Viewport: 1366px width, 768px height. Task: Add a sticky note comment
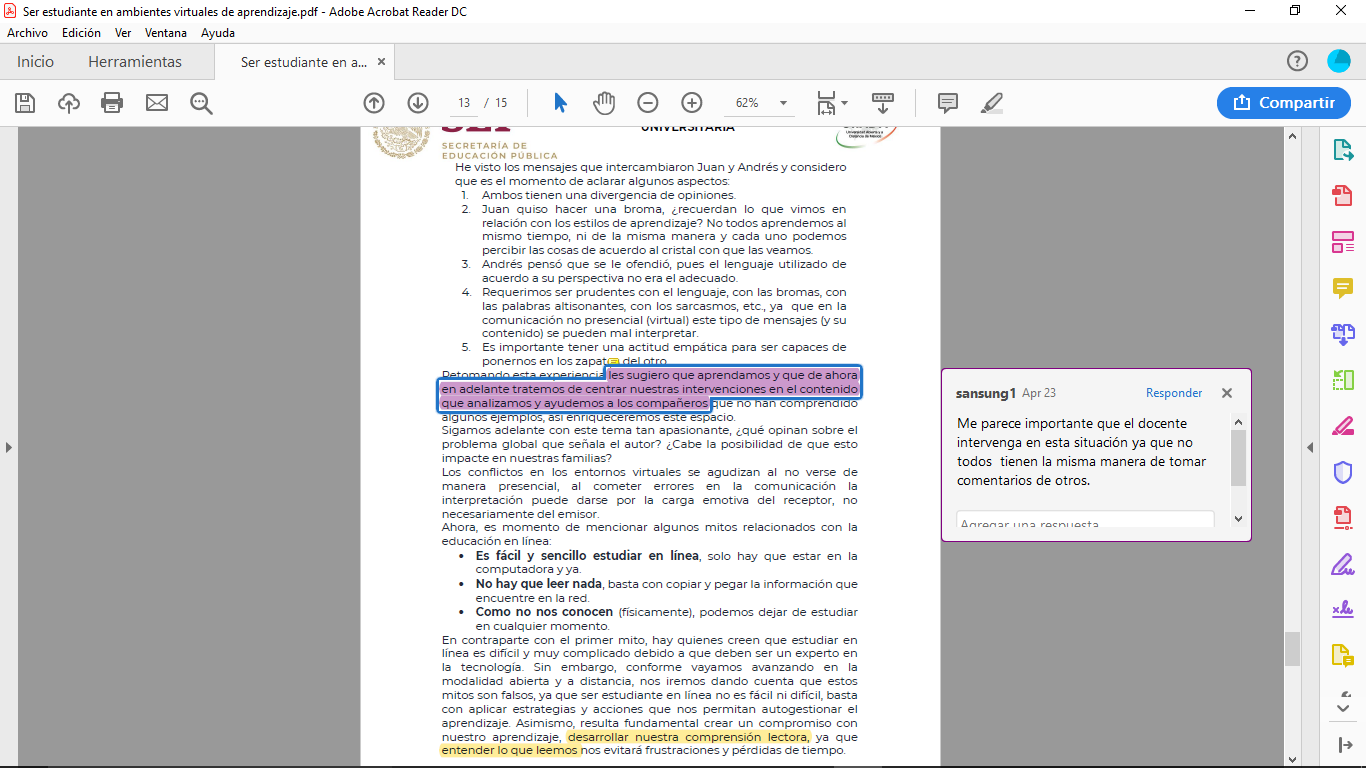tap(947, 103)
